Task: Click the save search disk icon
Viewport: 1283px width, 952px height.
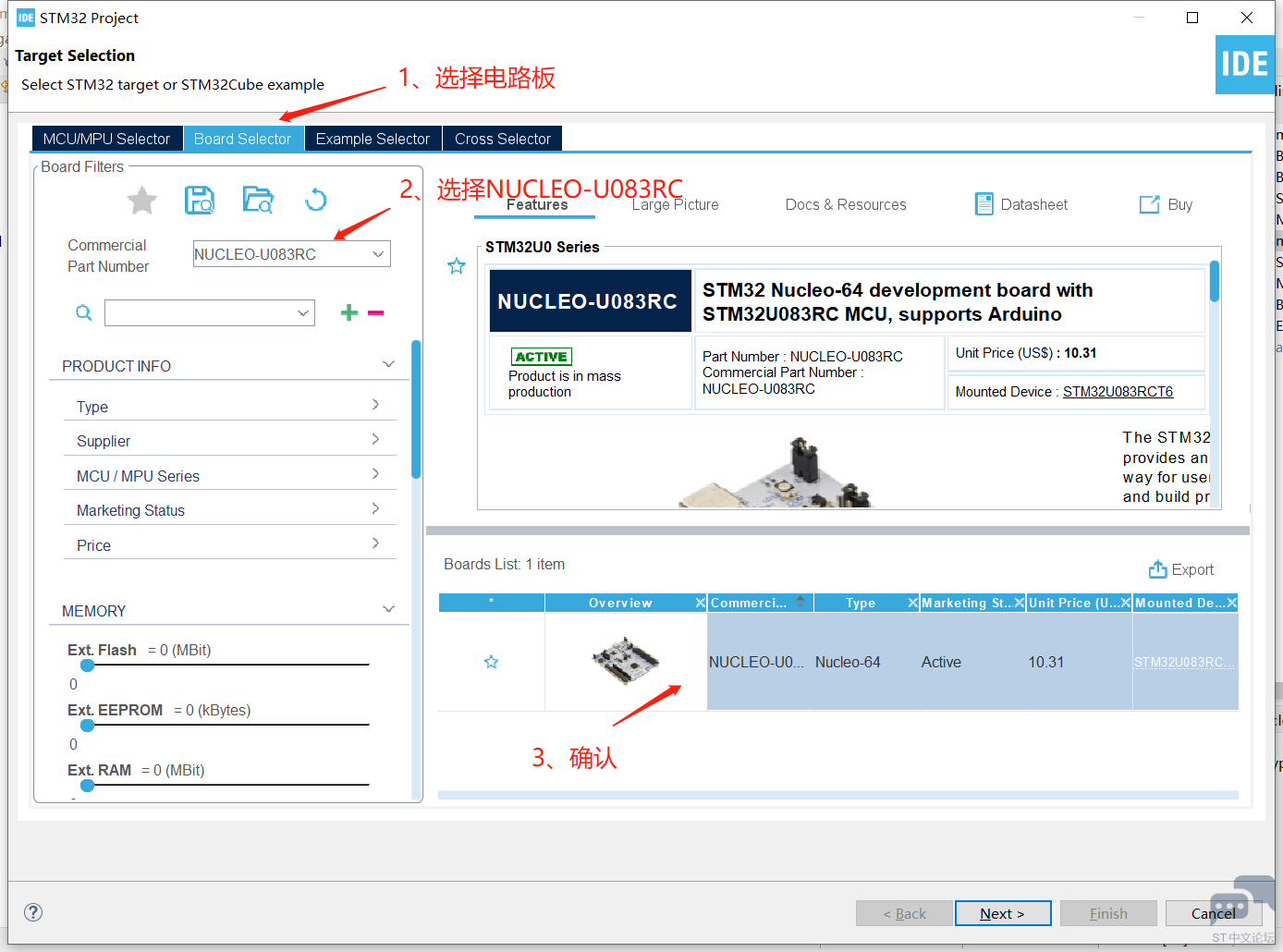Action: tap(200, 200)
